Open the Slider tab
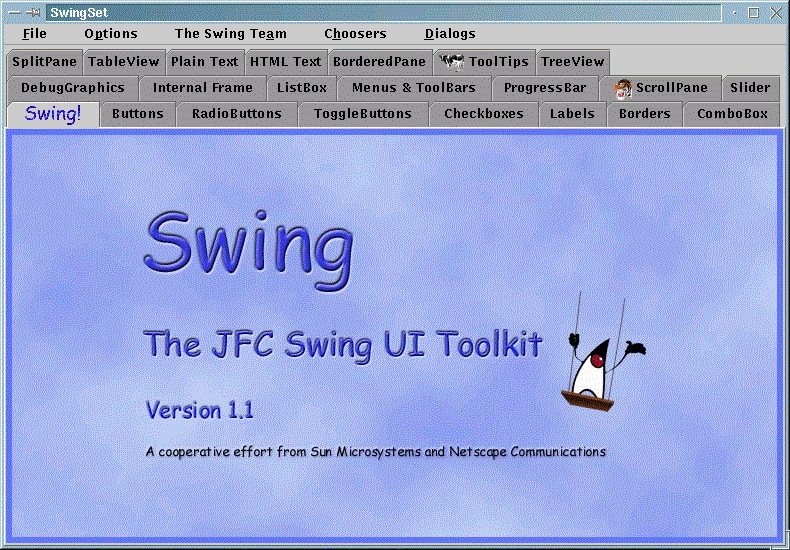This screenshot has height=550, width=790. click(749, 88)
